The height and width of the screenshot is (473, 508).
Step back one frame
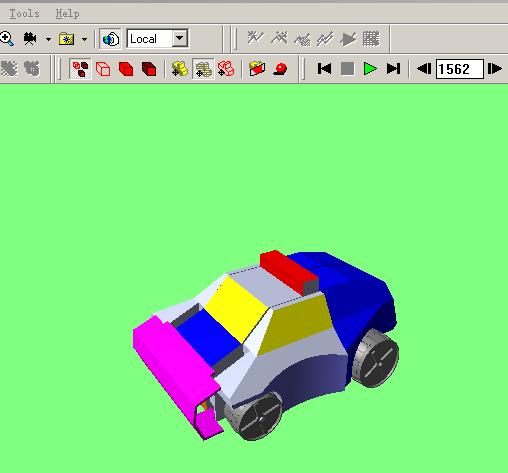pyautogui.click(x=424, y=69)
